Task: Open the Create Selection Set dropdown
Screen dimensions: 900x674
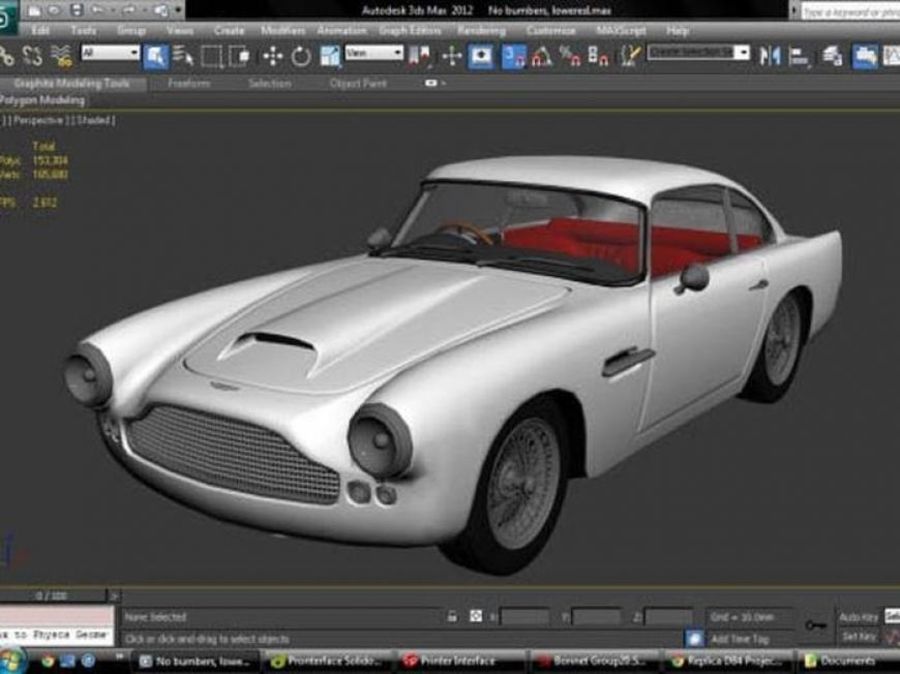Action: (698, 52)
